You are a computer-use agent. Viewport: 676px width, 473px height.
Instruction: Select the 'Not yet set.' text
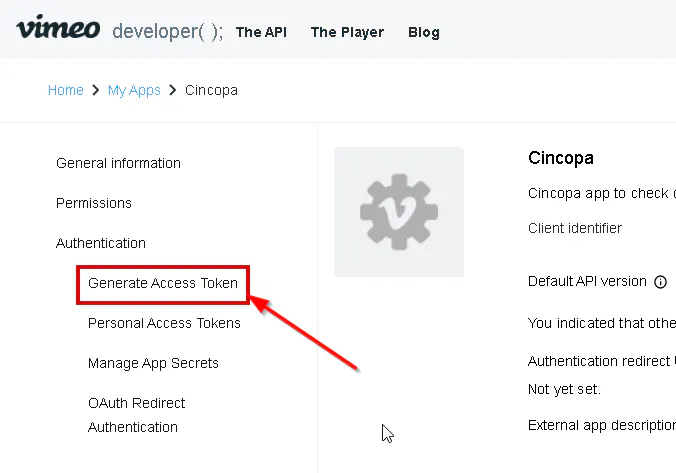(x=564, y=389)
